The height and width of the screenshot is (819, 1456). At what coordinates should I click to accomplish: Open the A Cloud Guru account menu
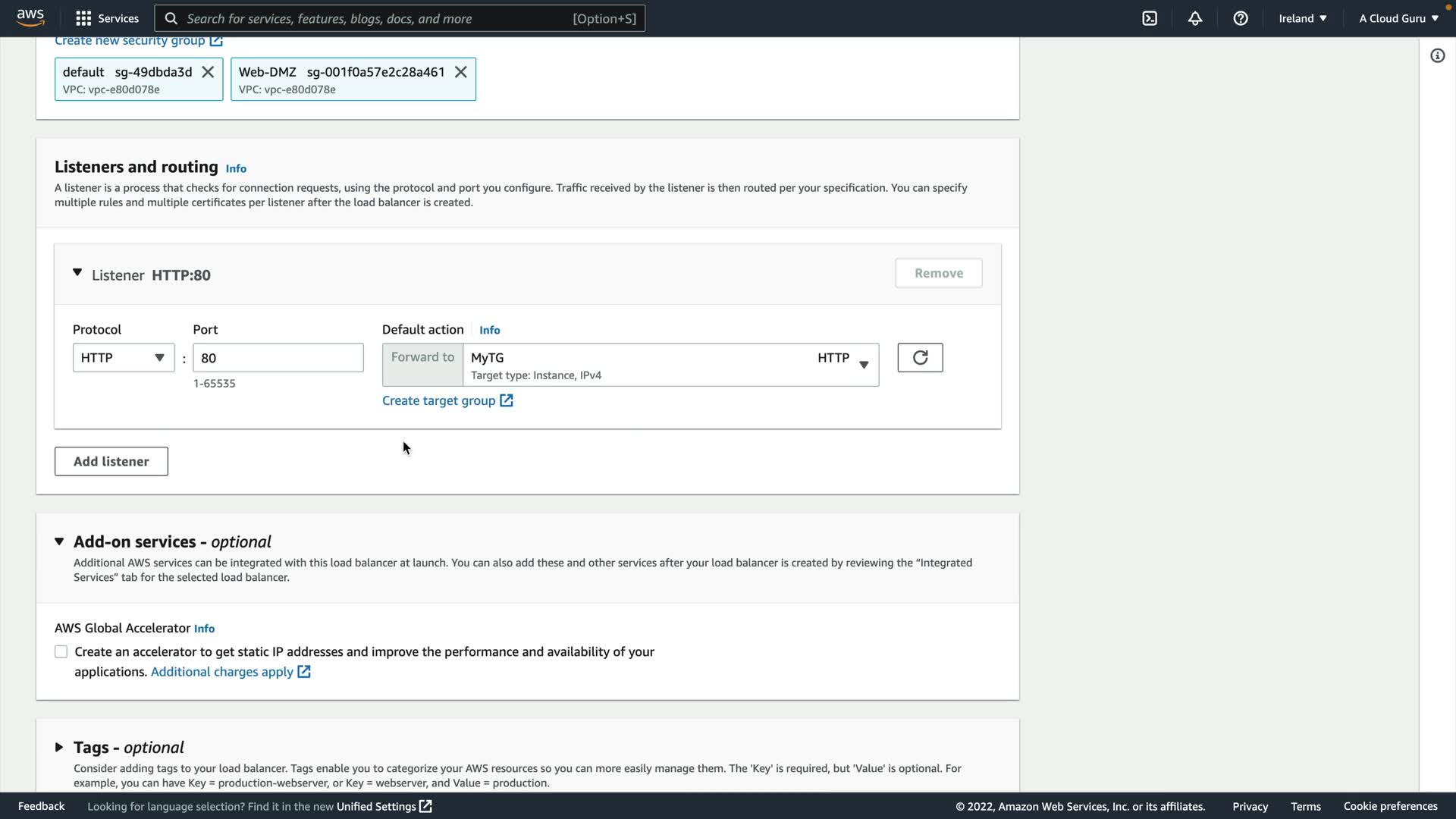coord(1398,18)
